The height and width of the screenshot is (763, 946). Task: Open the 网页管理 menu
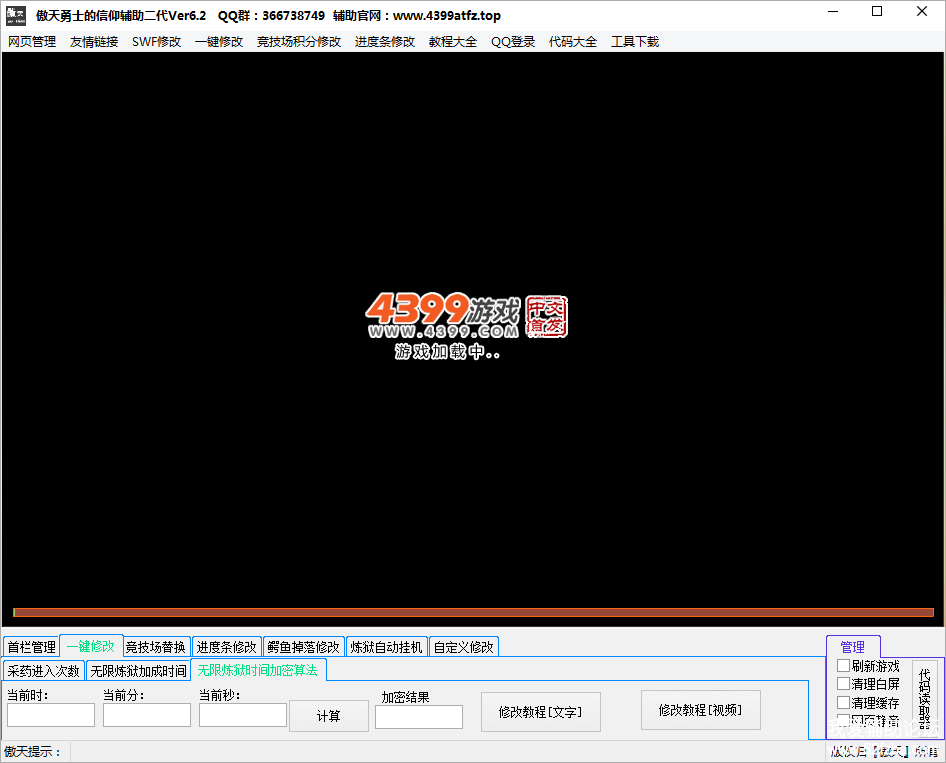[x=32, y=42]
